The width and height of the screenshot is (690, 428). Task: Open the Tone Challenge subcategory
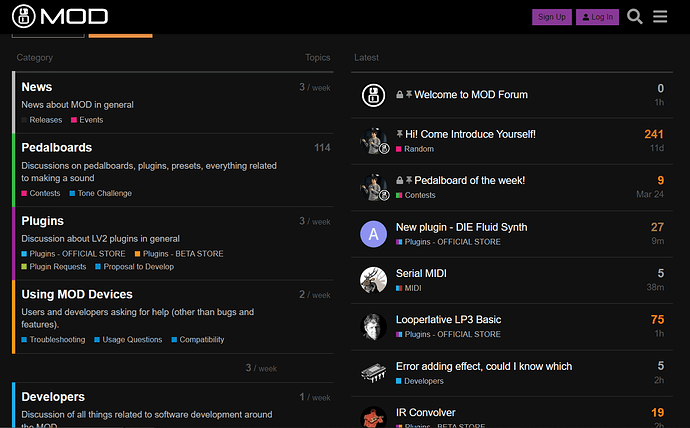(x=101, y=193)
